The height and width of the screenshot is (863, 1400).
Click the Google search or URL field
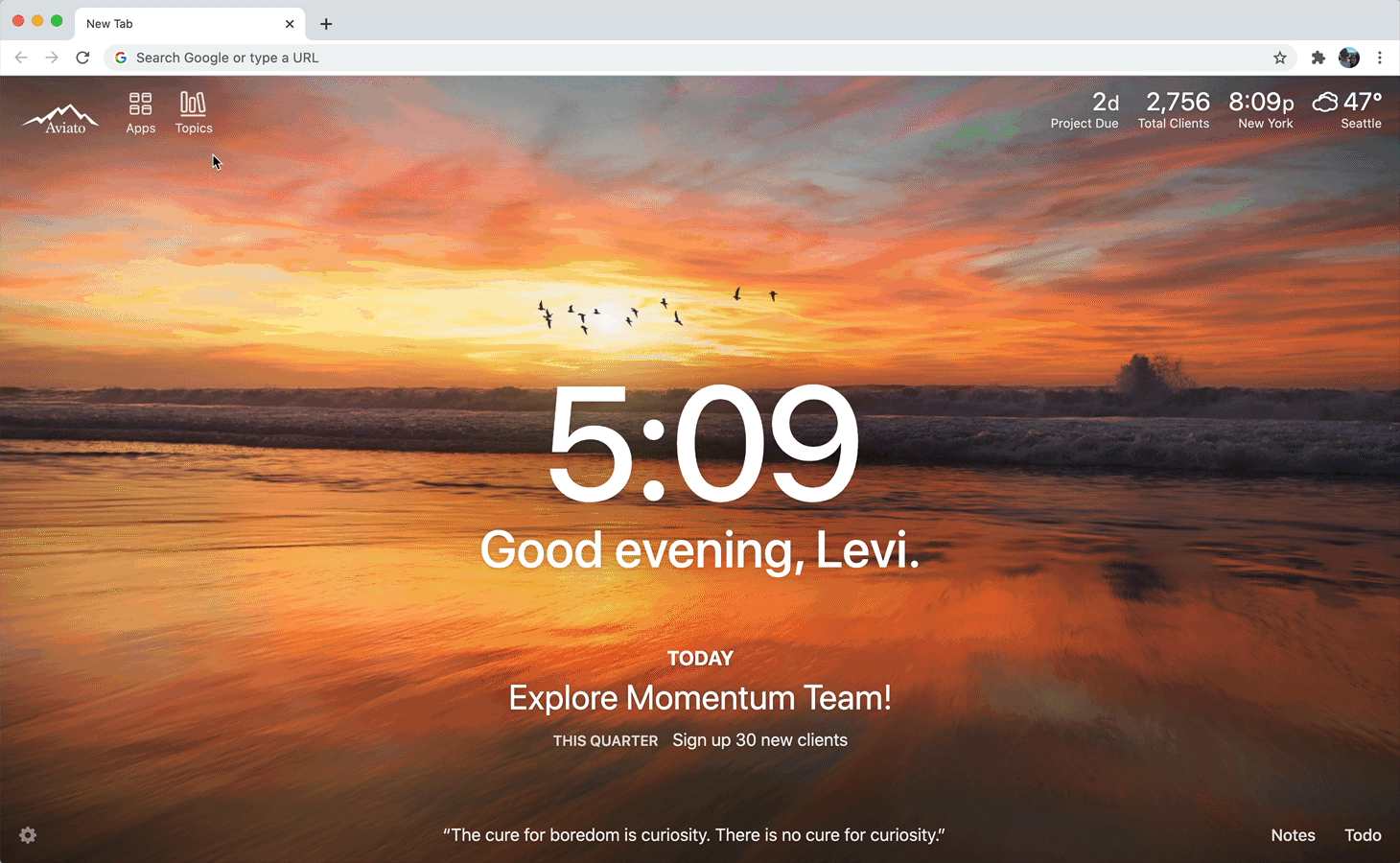point(700,58)
